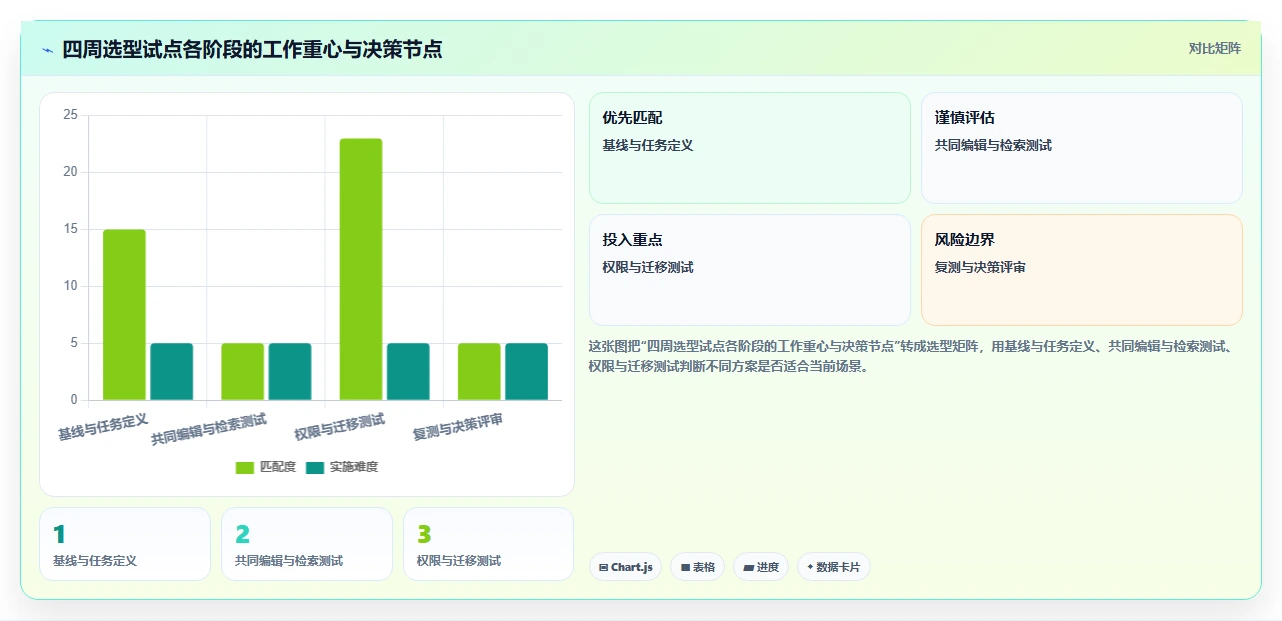Select step card 3 权限与迁移测试
This screenshot has width=1282, height=621.
click(x=488, y=544)
